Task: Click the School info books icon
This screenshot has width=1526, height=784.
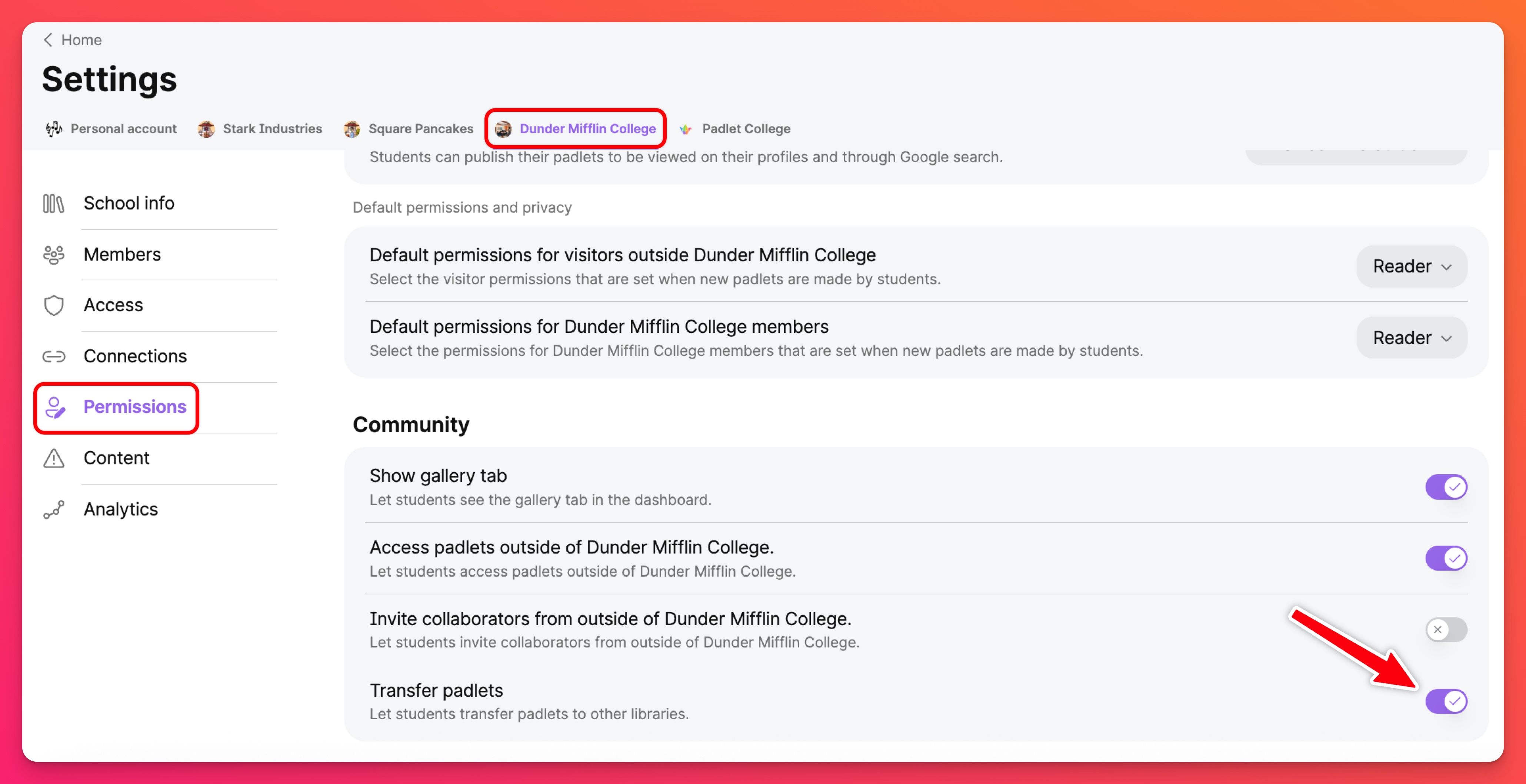Action: (53, 204)
